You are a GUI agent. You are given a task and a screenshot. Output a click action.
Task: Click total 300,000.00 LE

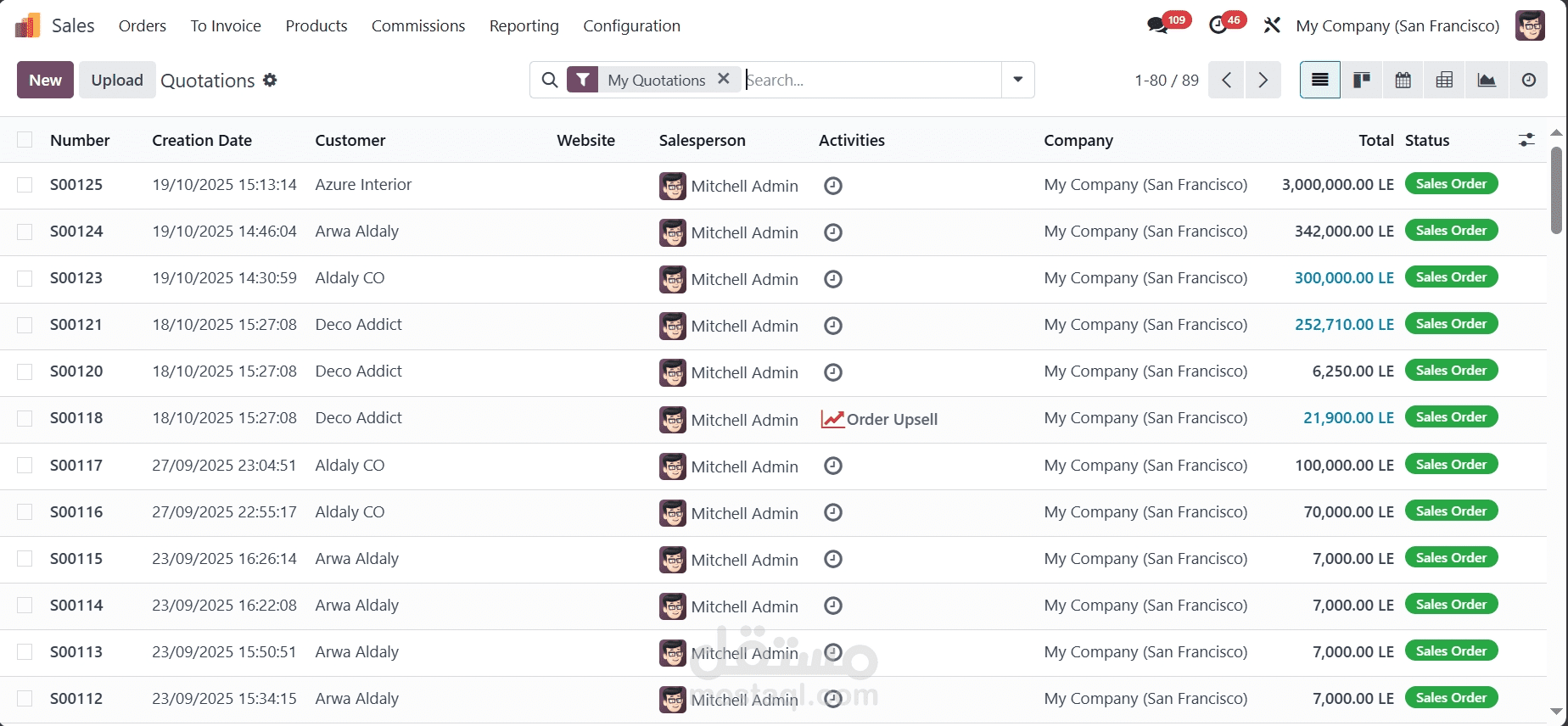(x=1344, y=278)
